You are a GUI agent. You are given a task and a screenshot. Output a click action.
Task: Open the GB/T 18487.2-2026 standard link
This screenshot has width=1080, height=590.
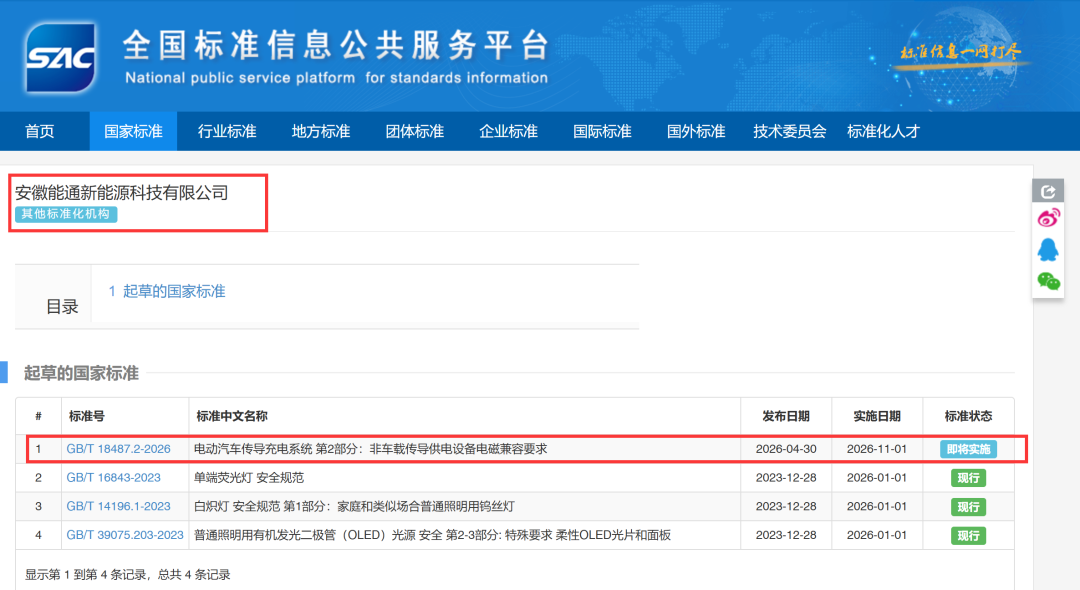[118, 449]
